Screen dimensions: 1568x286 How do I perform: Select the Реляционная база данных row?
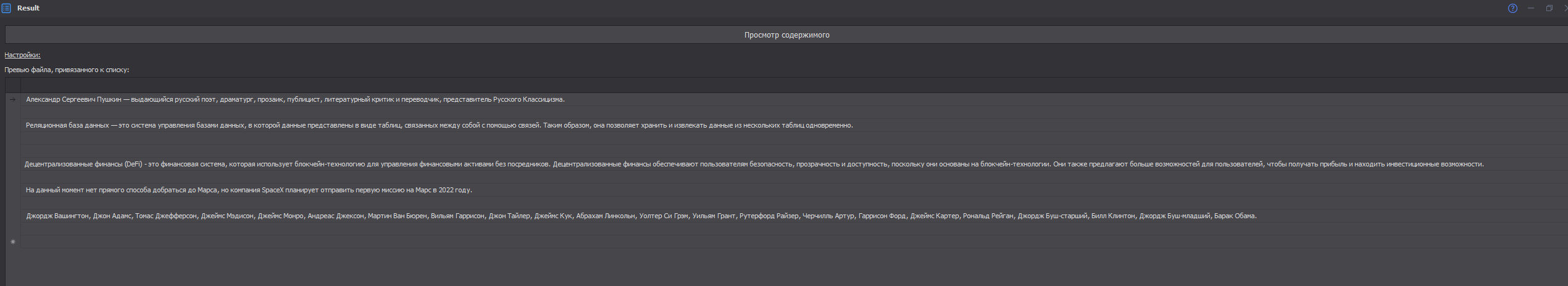pyautogui.click(x=439, y=125)
